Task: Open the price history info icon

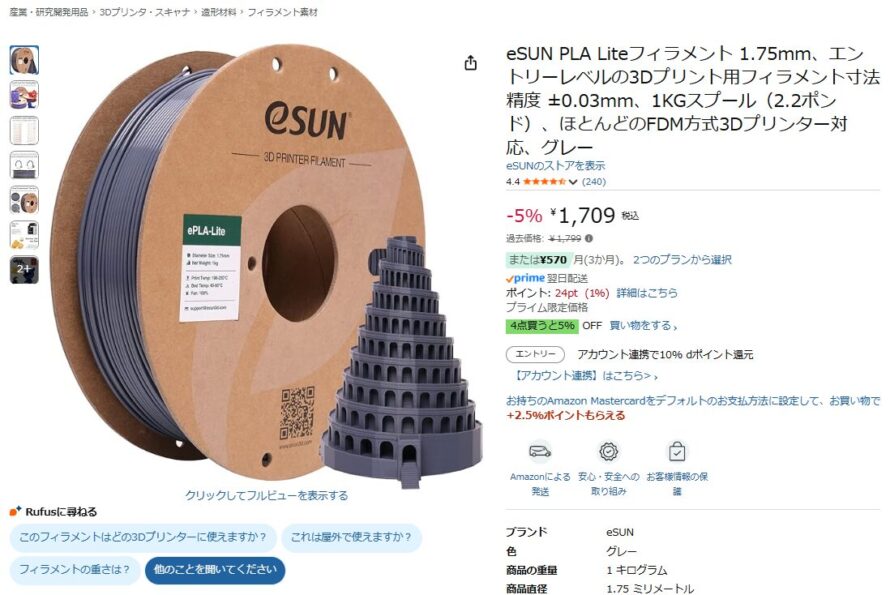Action: 589,238
